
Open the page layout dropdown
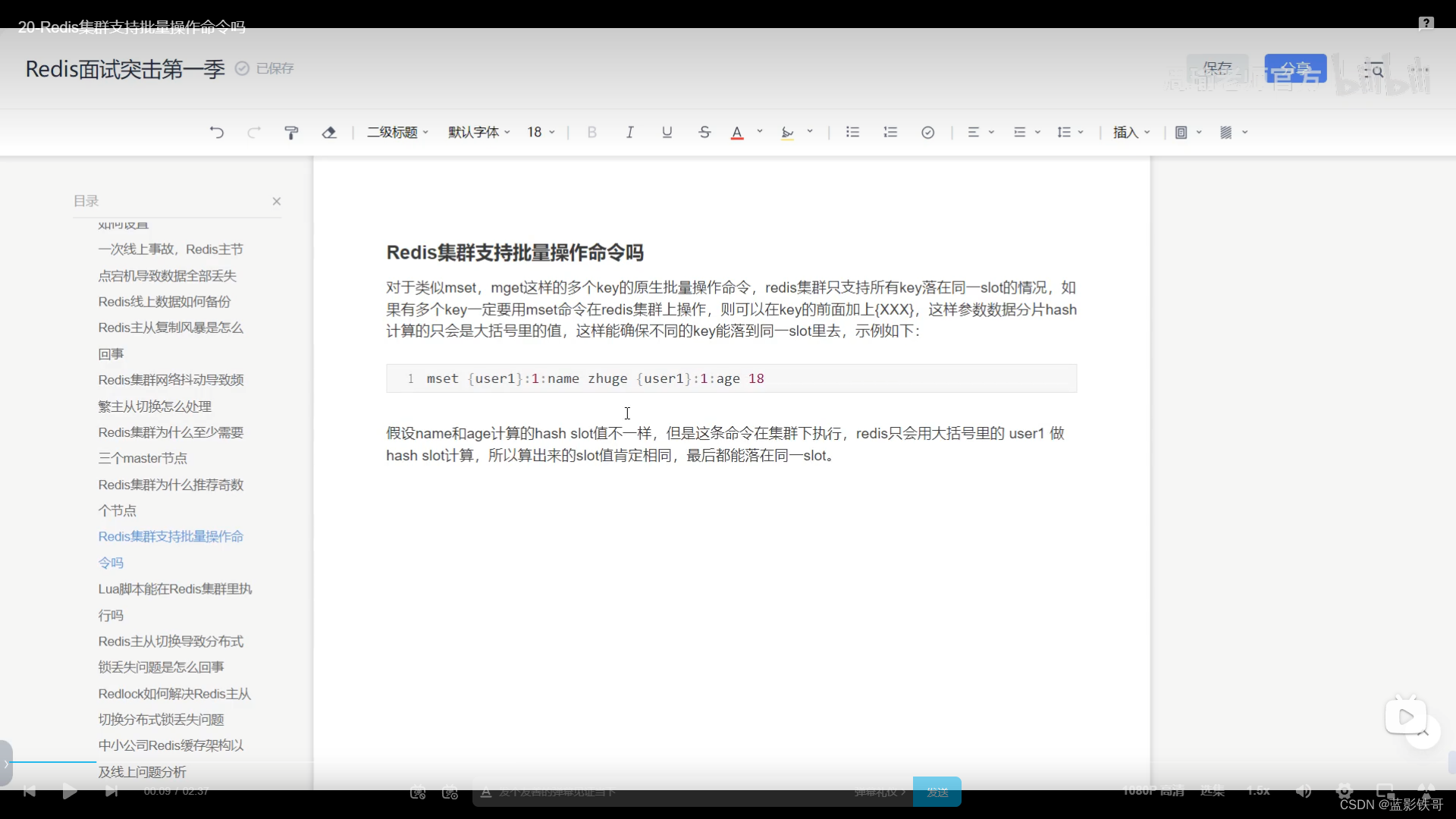[1188, 133]
